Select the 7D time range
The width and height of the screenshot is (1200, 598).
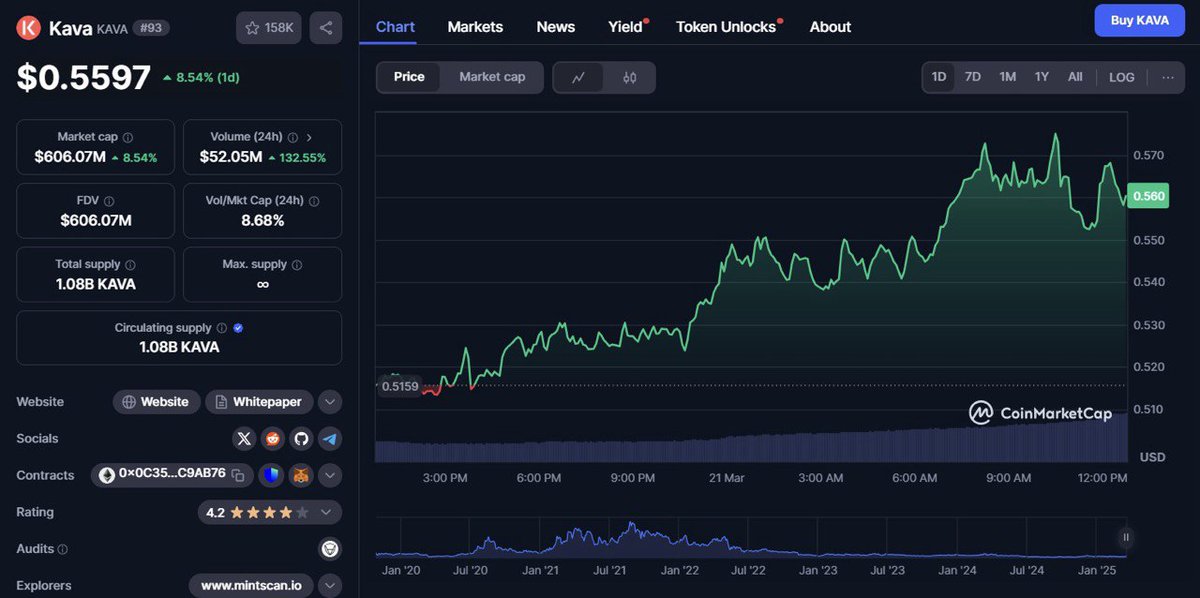pyautogui.click(x=972, y=77)
